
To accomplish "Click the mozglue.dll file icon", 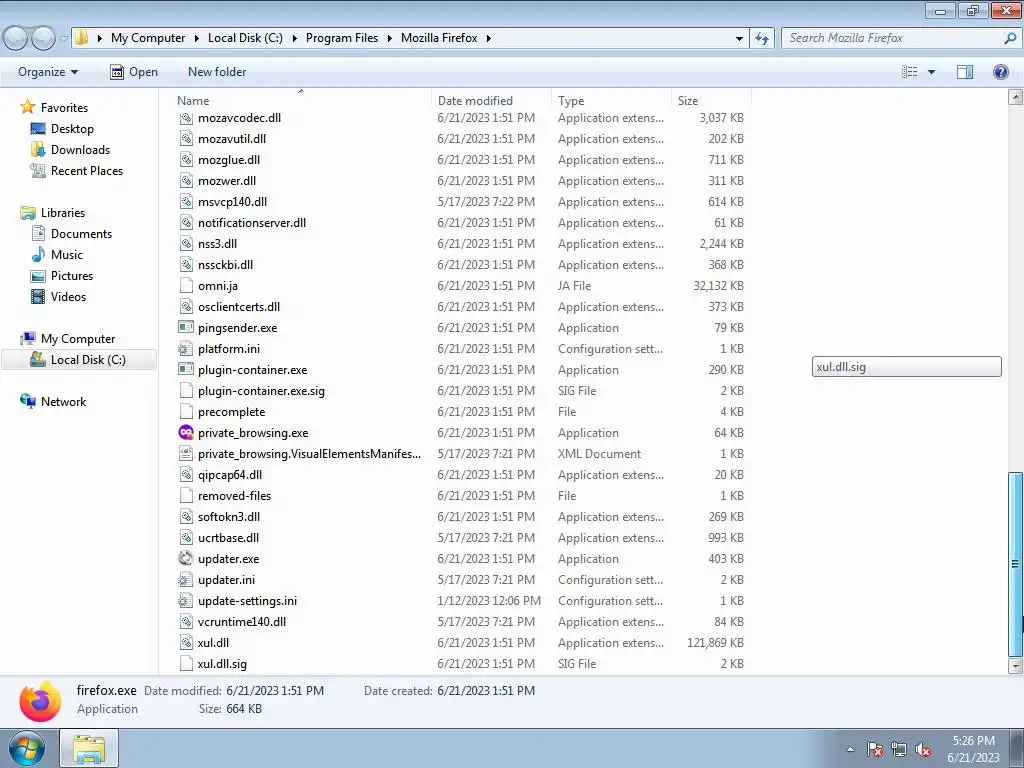I will pos(186,159).
